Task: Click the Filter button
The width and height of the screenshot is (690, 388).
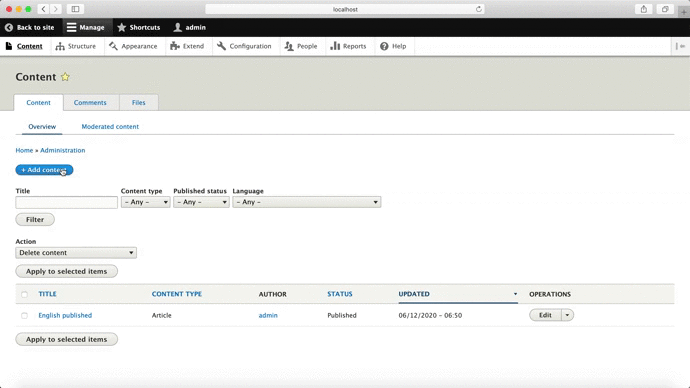Action: pos(35,220)
